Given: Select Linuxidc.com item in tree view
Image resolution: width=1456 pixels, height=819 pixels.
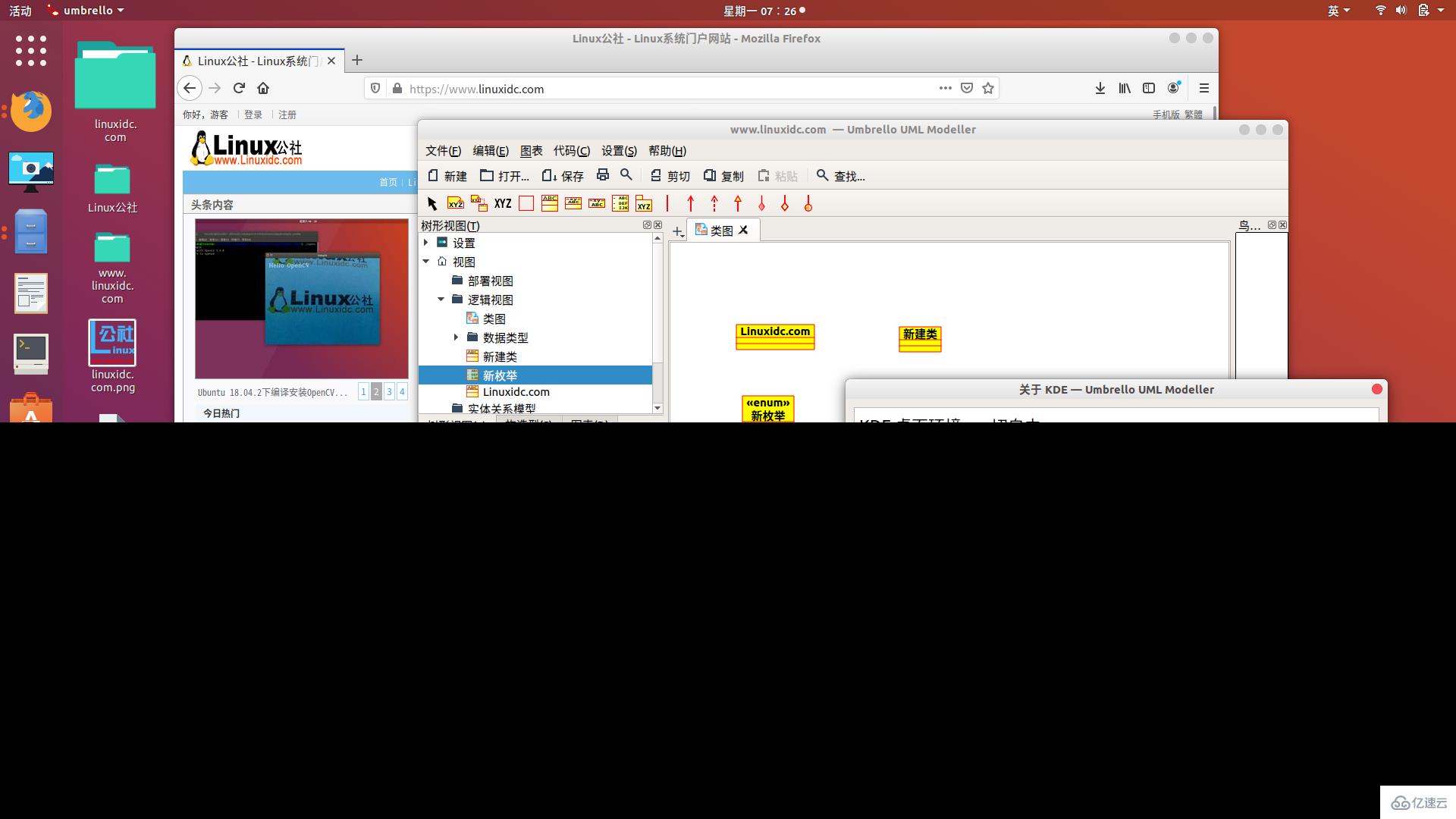Looking at the screenshot, I should [x=516, y=392].
